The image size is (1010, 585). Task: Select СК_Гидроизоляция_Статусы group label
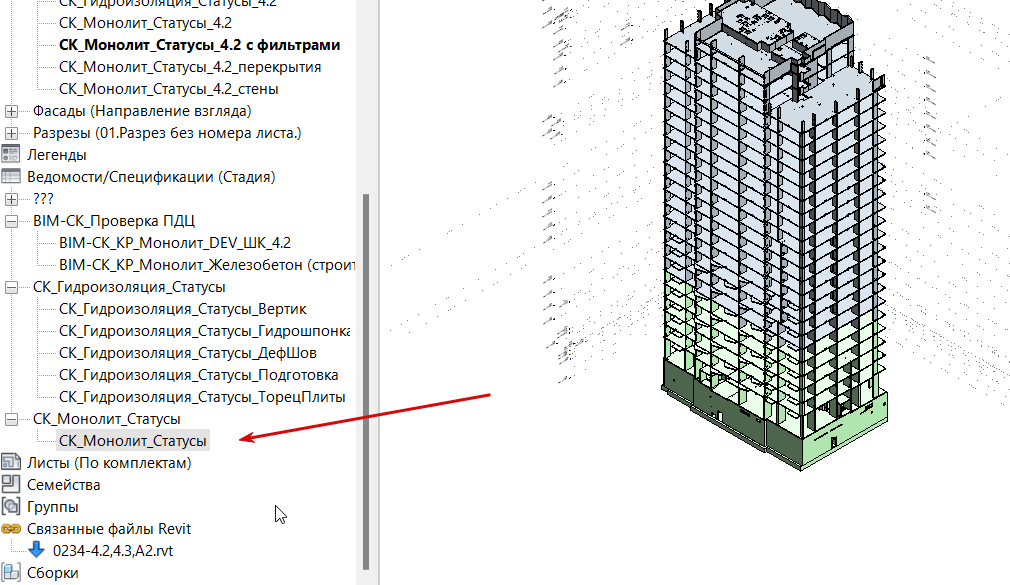tap(129, 287)
